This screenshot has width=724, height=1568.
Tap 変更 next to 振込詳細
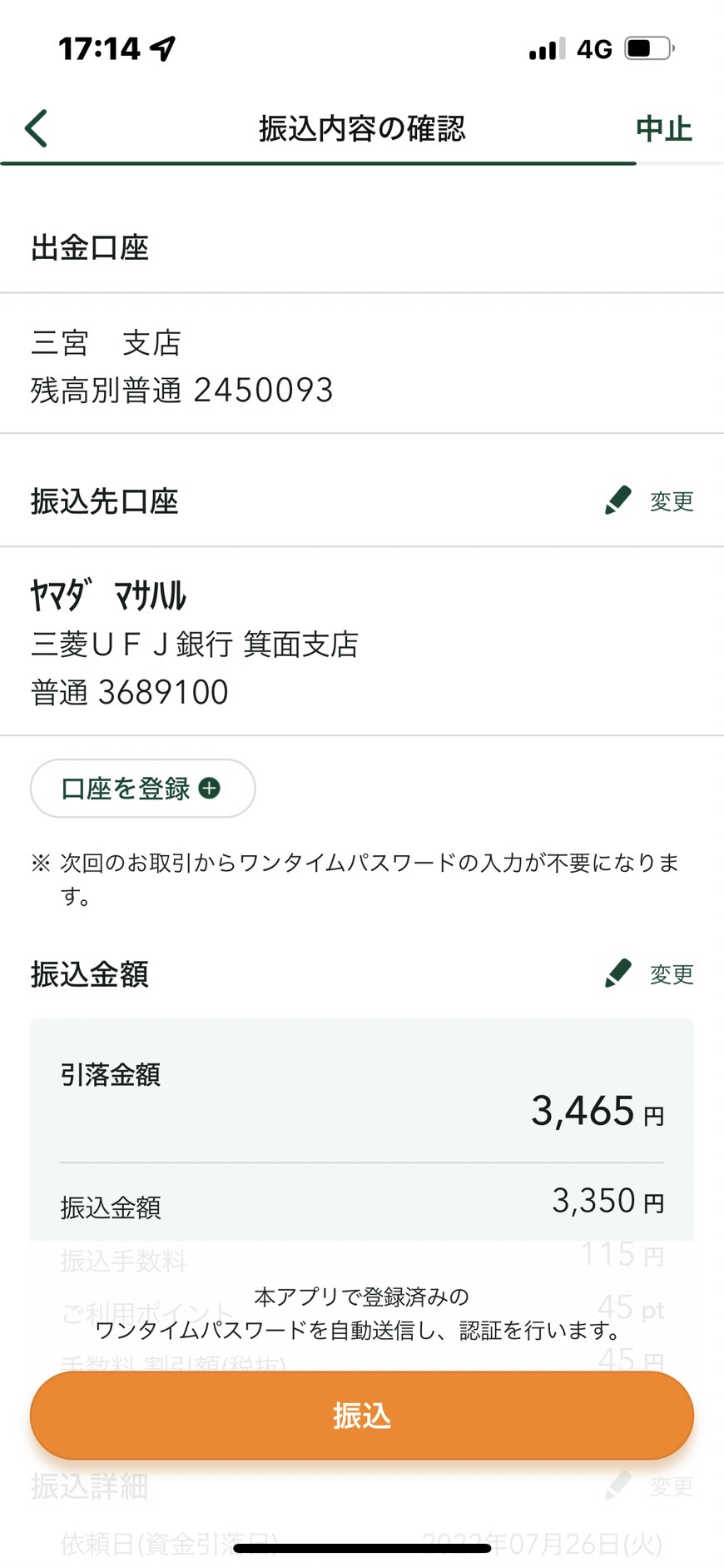coord(671,1486)
